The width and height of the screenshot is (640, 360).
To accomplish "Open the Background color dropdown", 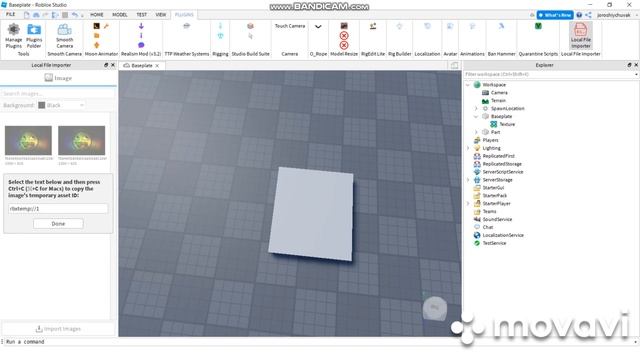I will click(61, 105).
